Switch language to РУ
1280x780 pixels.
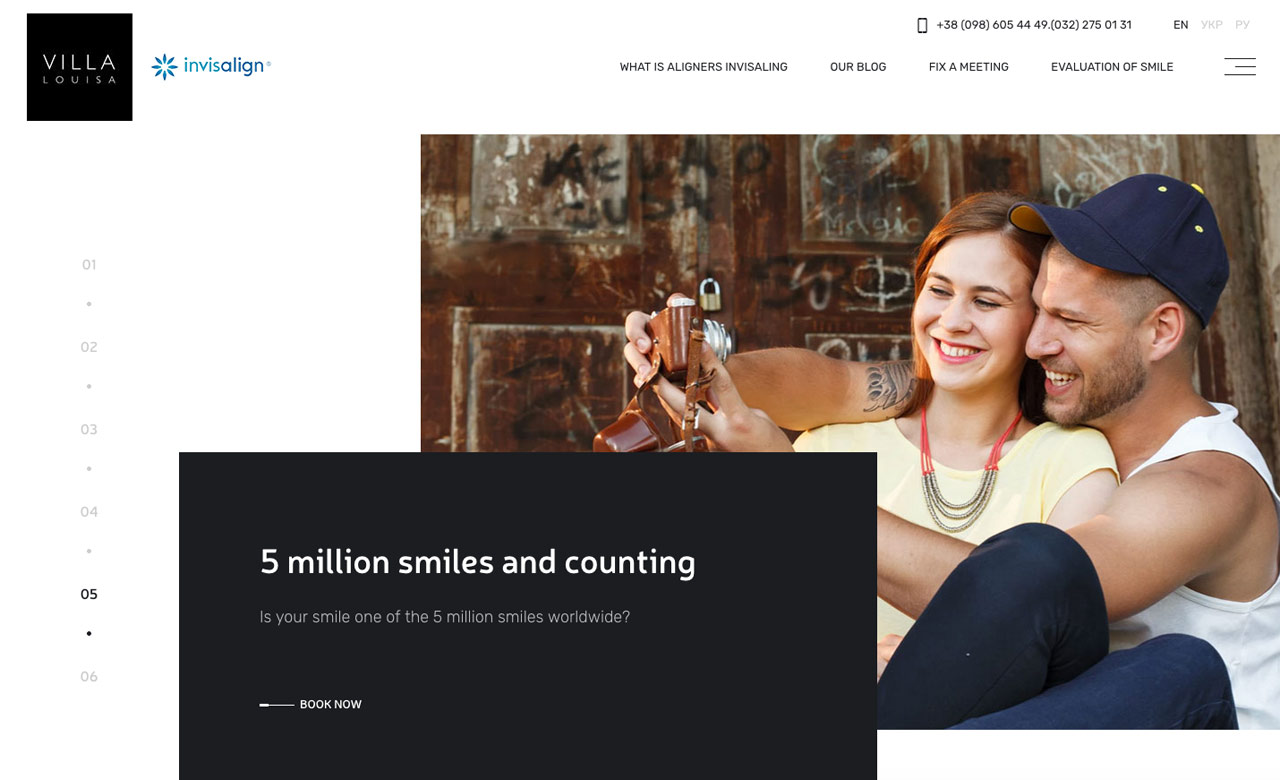1242,25
